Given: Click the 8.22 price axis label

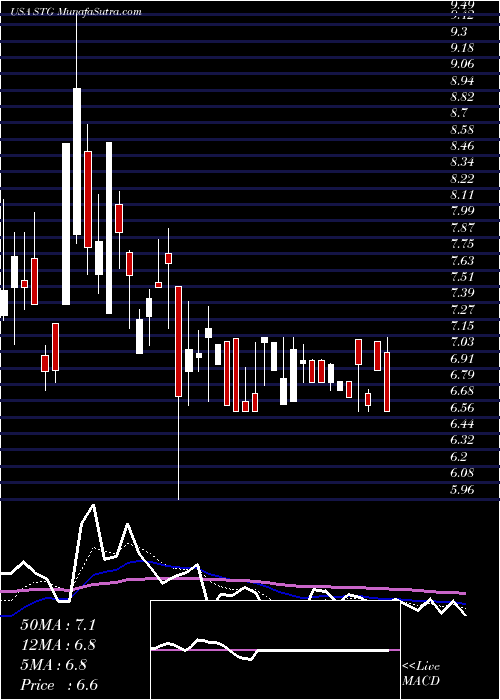Looking at the screenshot, I should [x=462, y=179].
